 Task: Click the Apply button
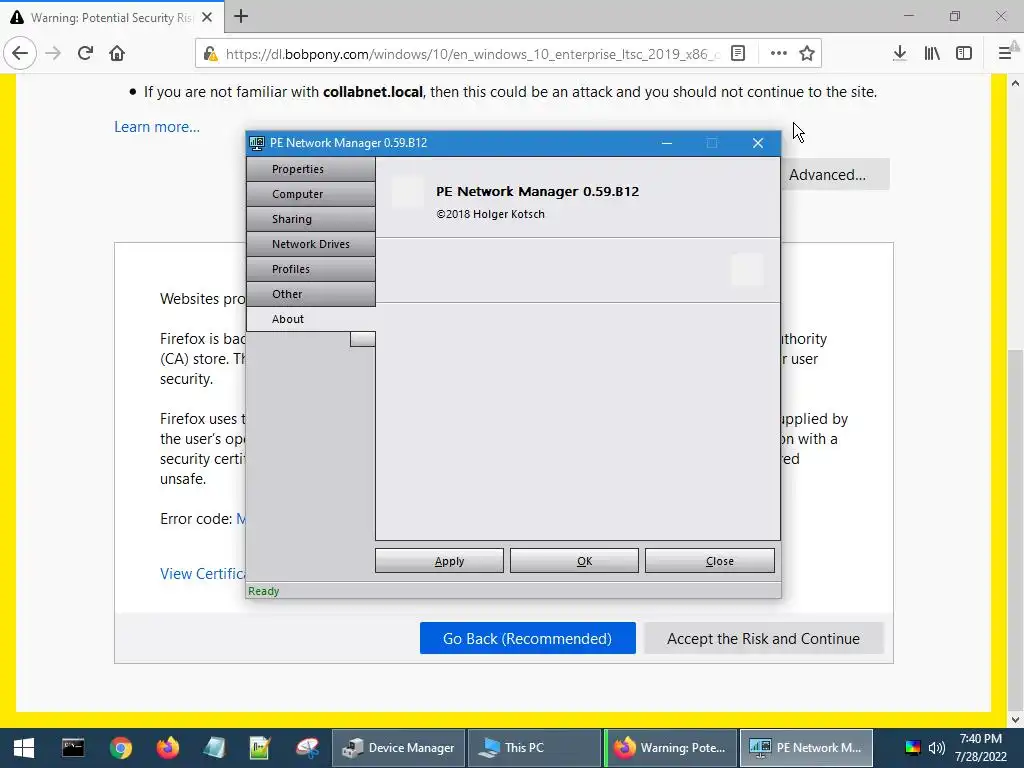point(440,561)
